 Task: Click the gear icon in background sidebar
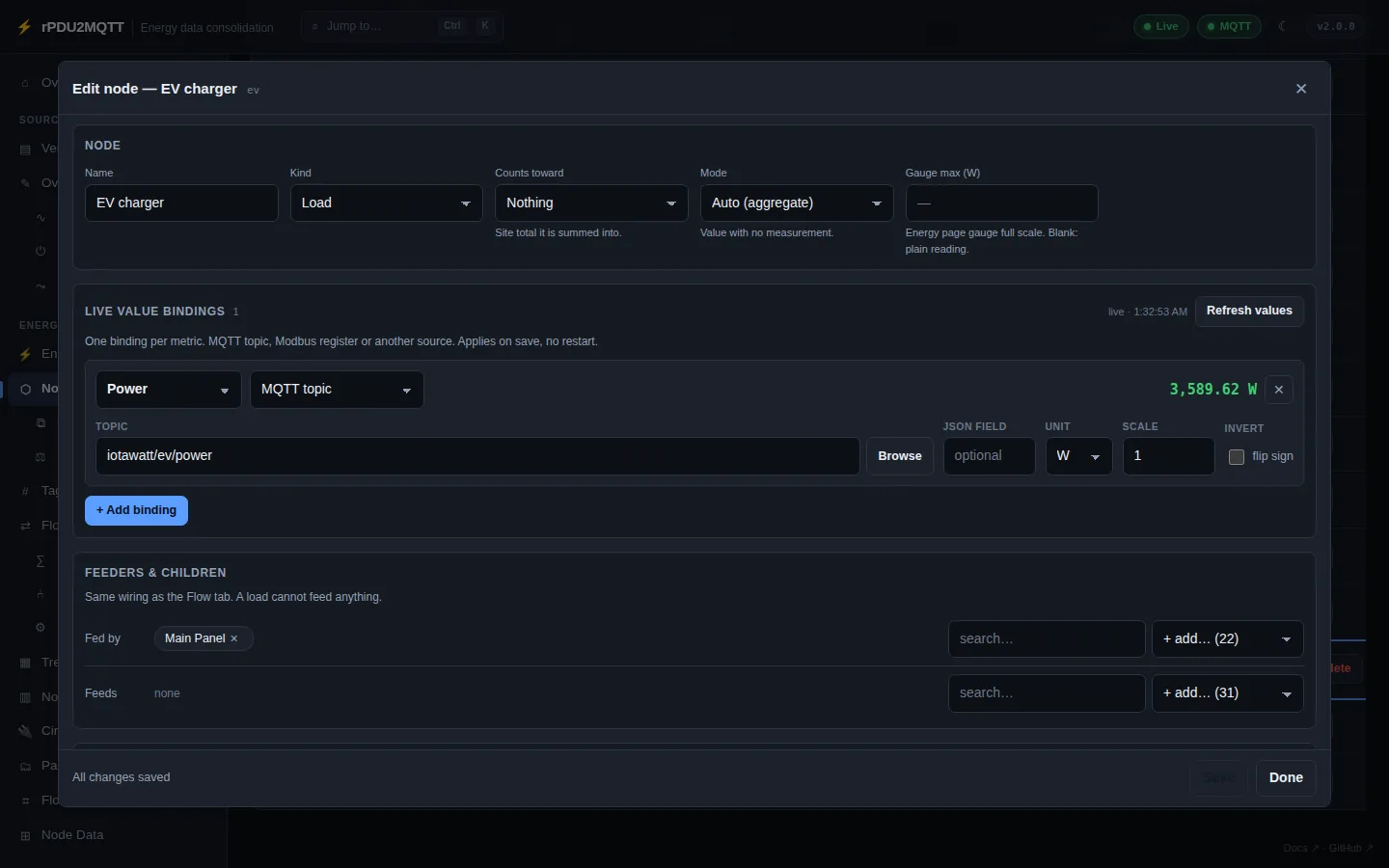pos(41,627)
